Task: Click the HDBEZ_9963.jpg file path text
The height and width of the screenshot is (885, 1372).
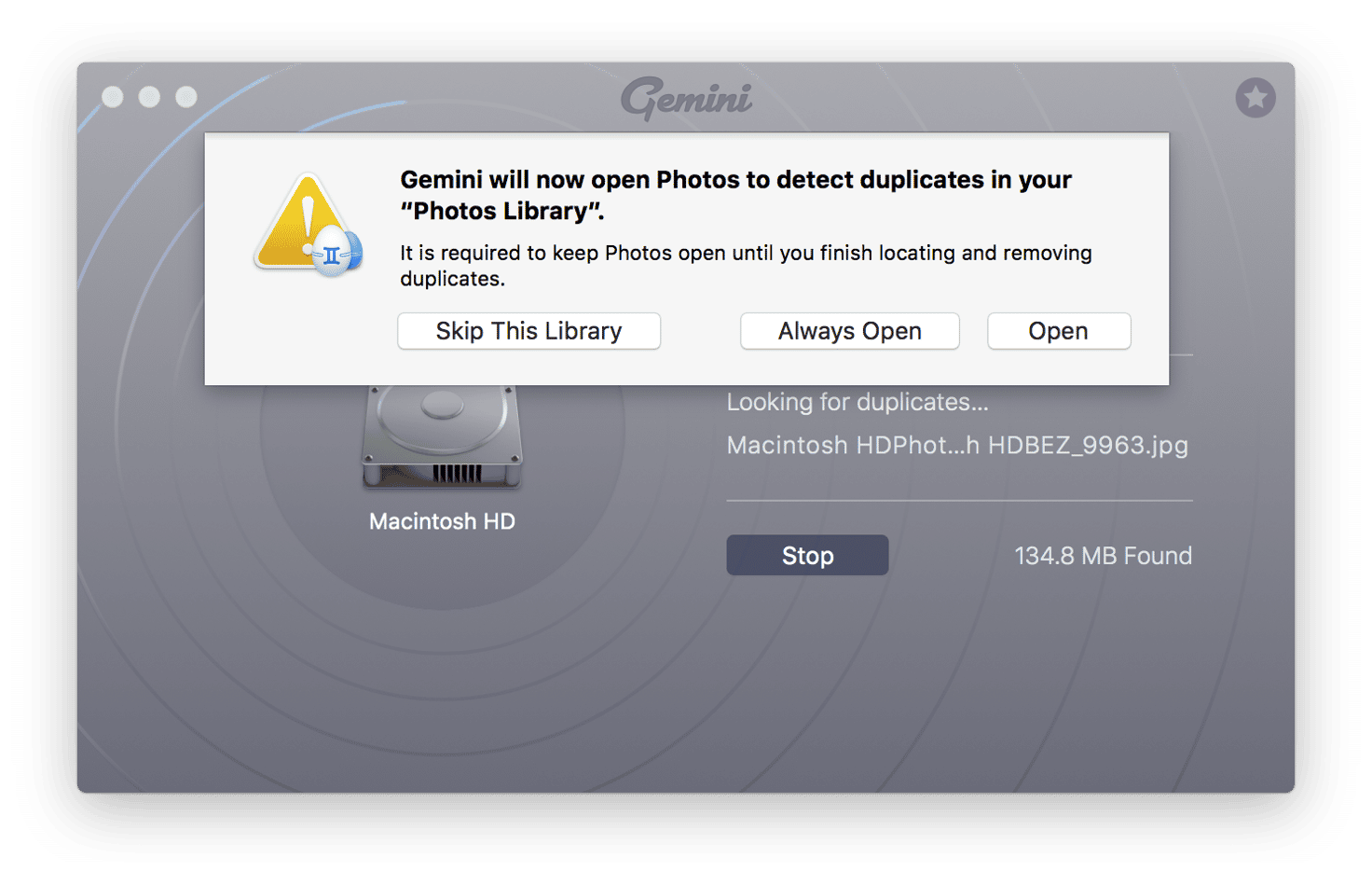Action: point(957,445)
